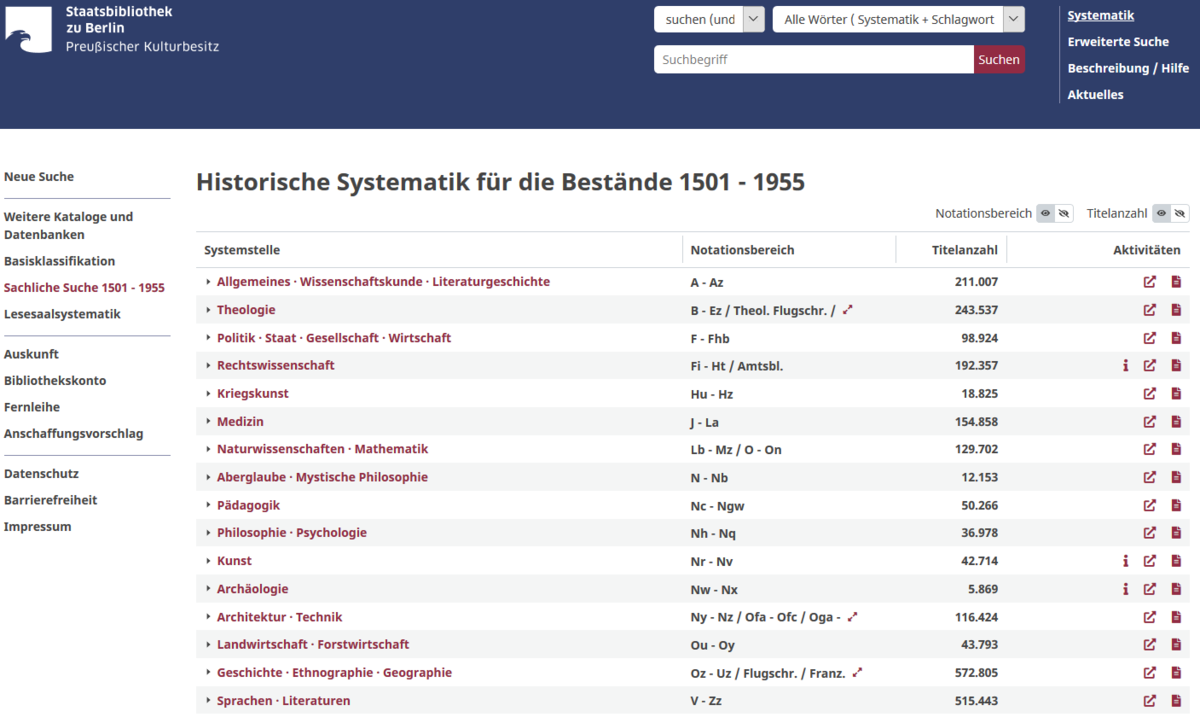The image size is (1200, 723).
Task: Select Lesesaalsystematik in sidebar
Action: pyautogui.click(x=62, y=314)
